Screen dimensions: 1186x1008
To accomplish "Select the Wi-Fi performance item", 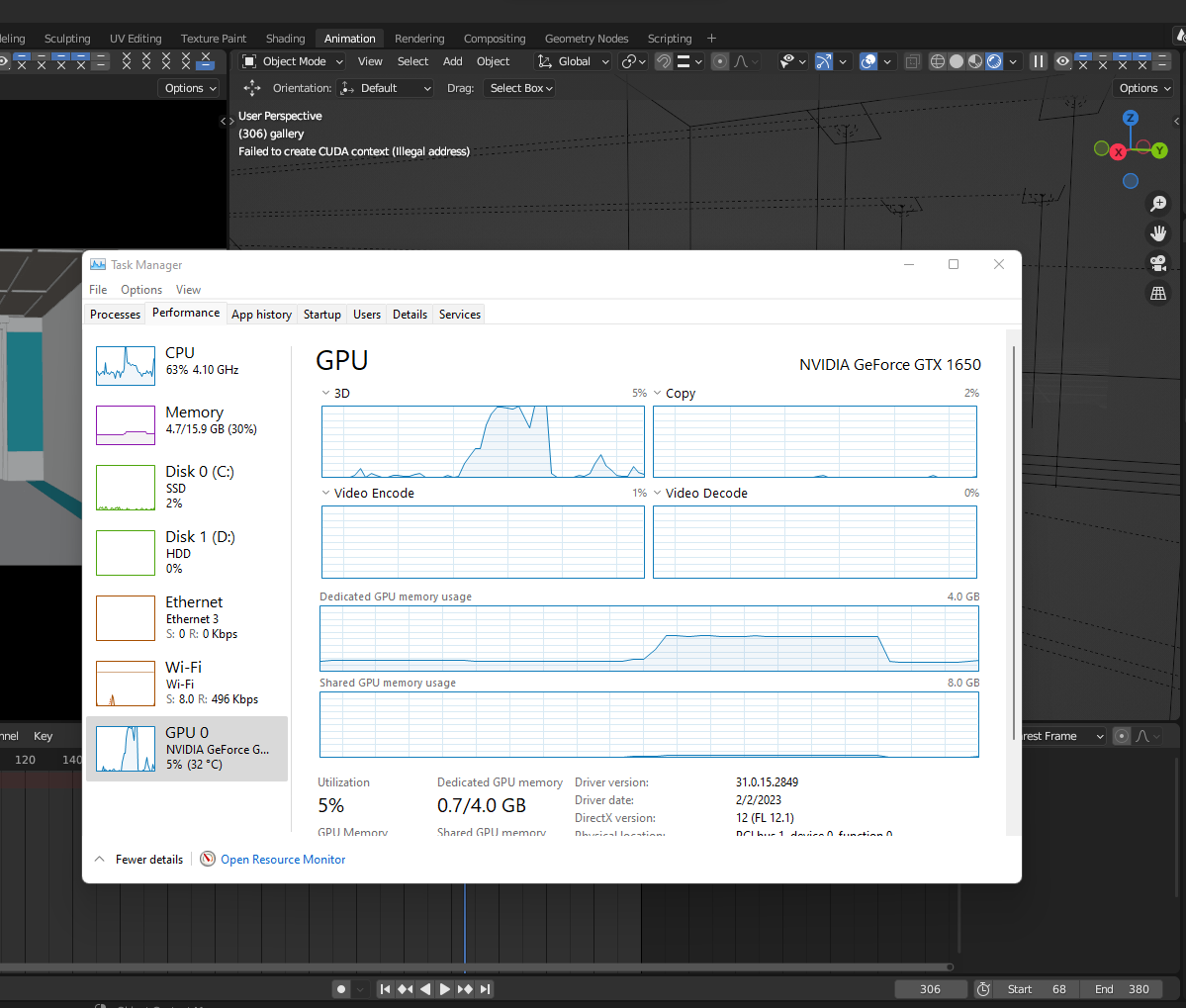I will point(187,683).
